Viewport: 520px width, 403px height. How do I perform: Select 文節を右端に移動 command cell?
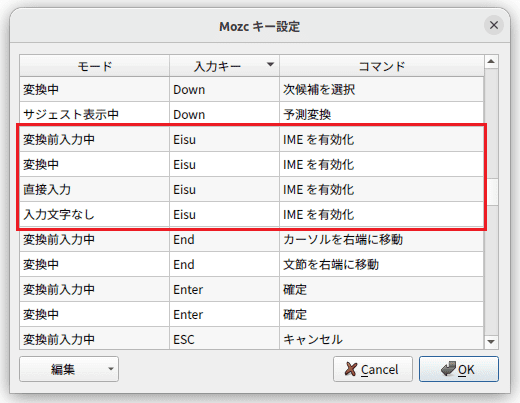pos(381,264)
